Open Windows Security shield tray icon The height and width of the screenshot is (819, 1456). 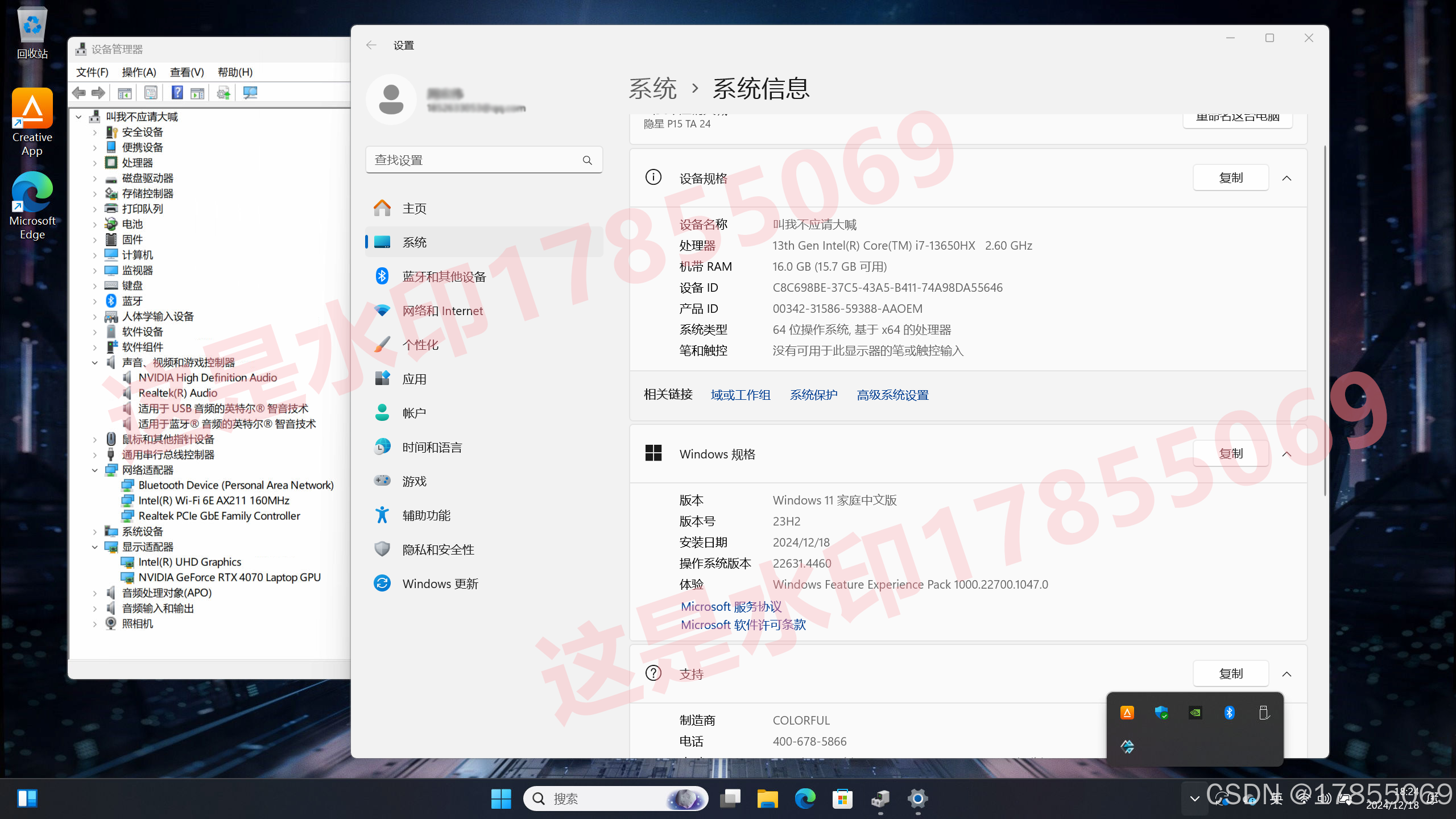click(x=1161, y=713)
